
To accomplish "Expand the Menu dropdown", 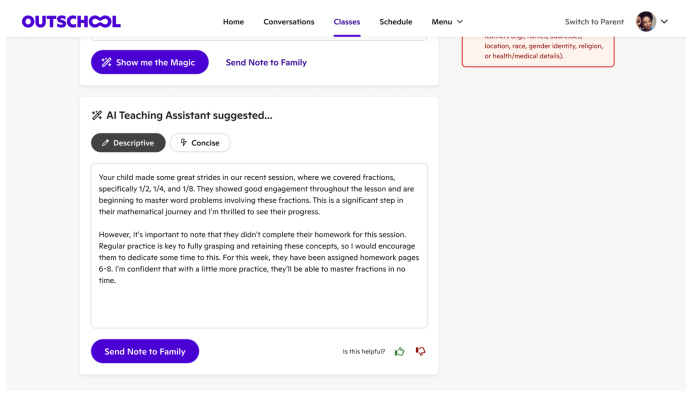I will pos(447,21).
